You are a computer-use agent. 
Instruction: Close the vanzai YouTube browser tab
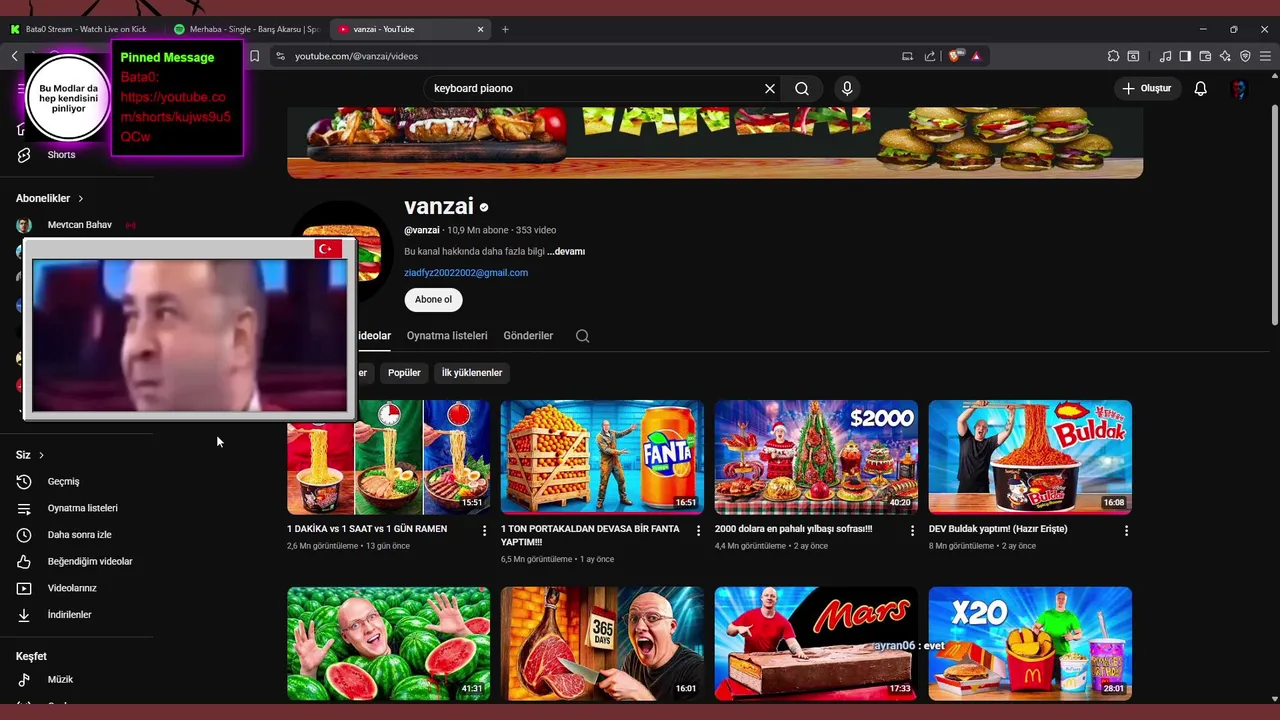[480, 29]
